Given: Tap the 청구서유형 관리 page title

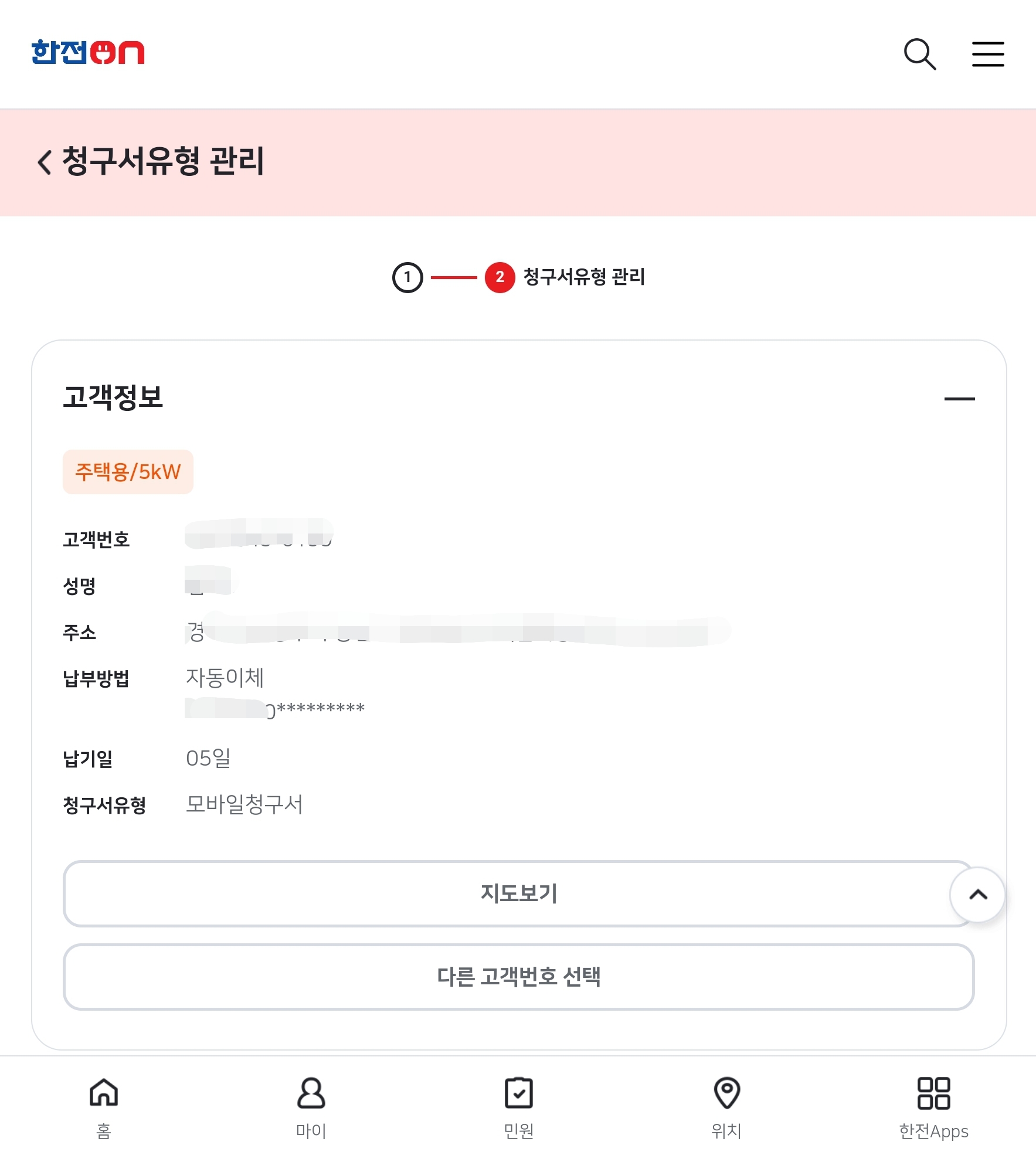Looking at the screenshot, I should [x=163, y=162].
